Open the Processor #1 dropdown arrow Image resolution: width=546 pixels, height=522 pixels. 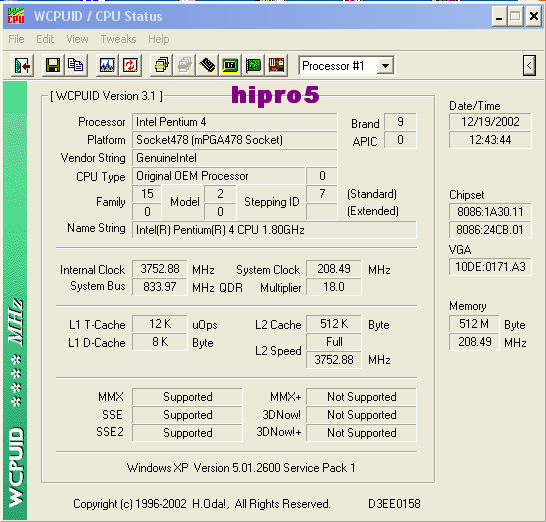coord(385,65)
